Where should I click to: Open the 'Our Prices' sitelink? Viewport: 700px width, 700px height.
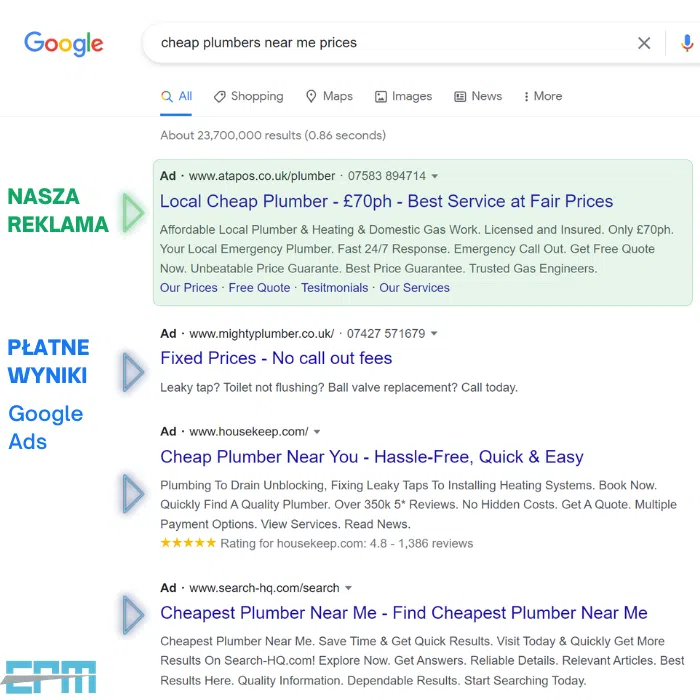click(x=189, y=288)
